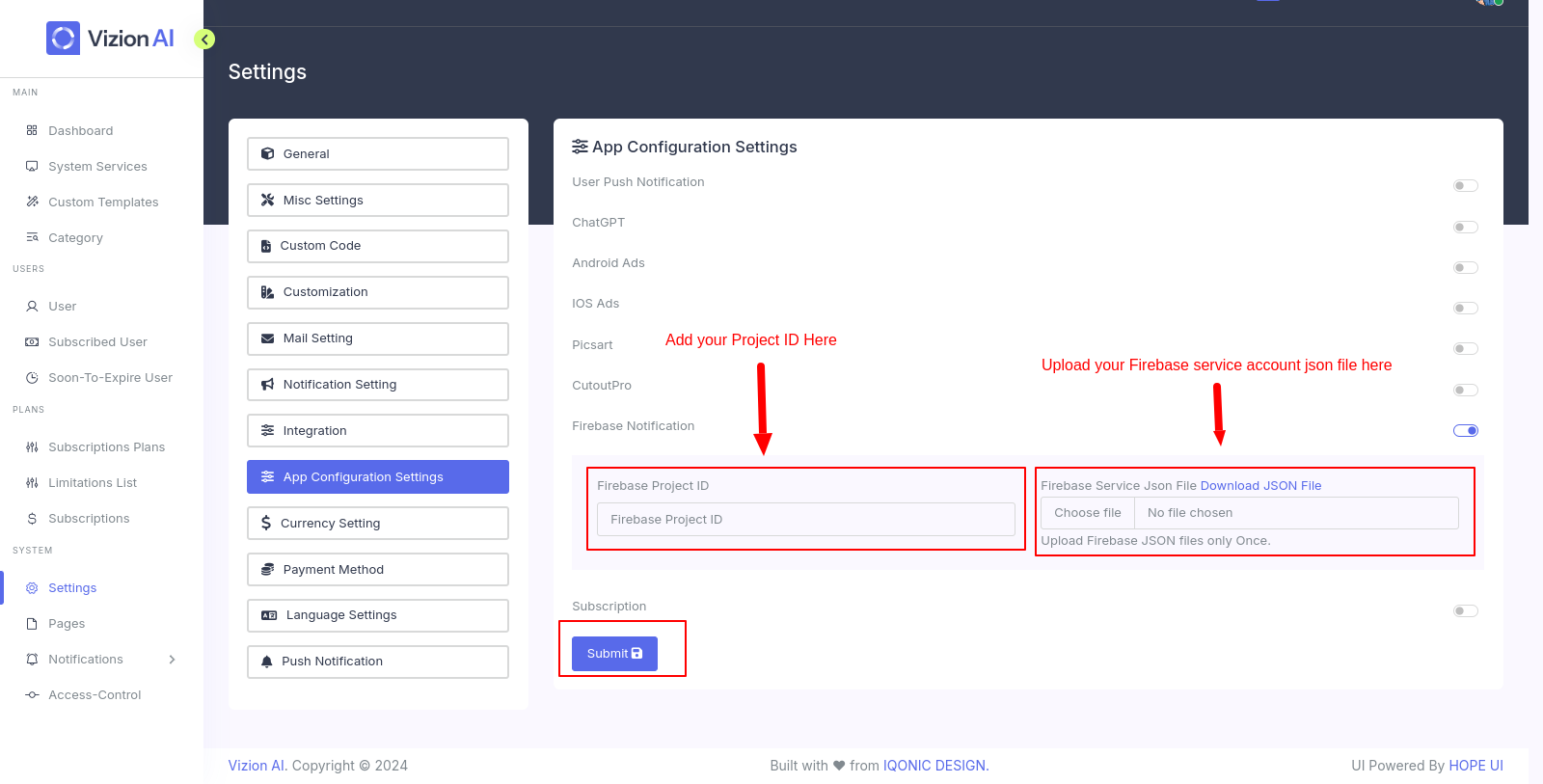The image size is (1543, 784).
Task: Click the System Services sidebar icon
Action: 32,166
